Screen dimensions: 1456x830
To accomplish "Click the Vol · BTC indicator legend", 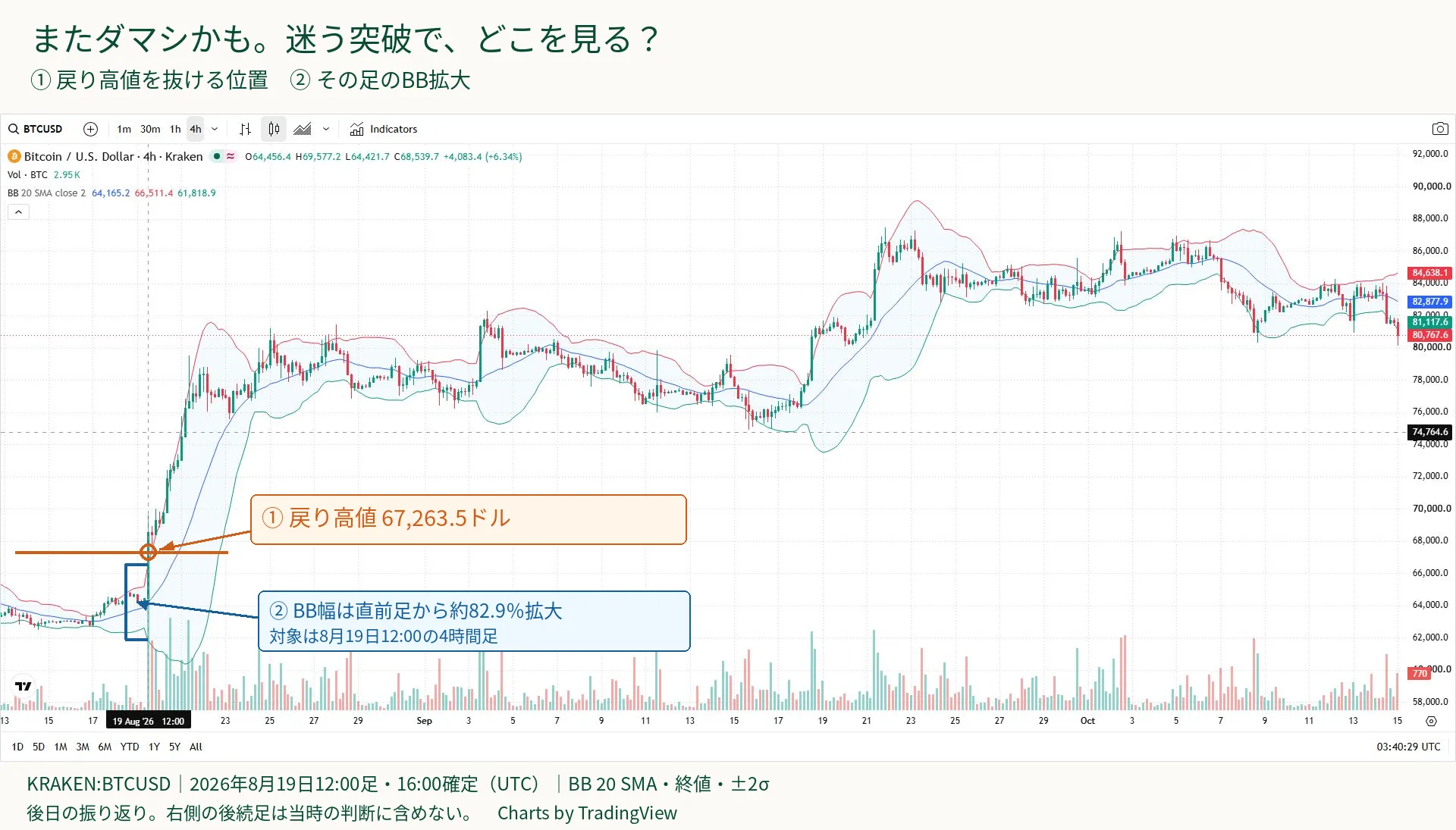I will [27, 174].
